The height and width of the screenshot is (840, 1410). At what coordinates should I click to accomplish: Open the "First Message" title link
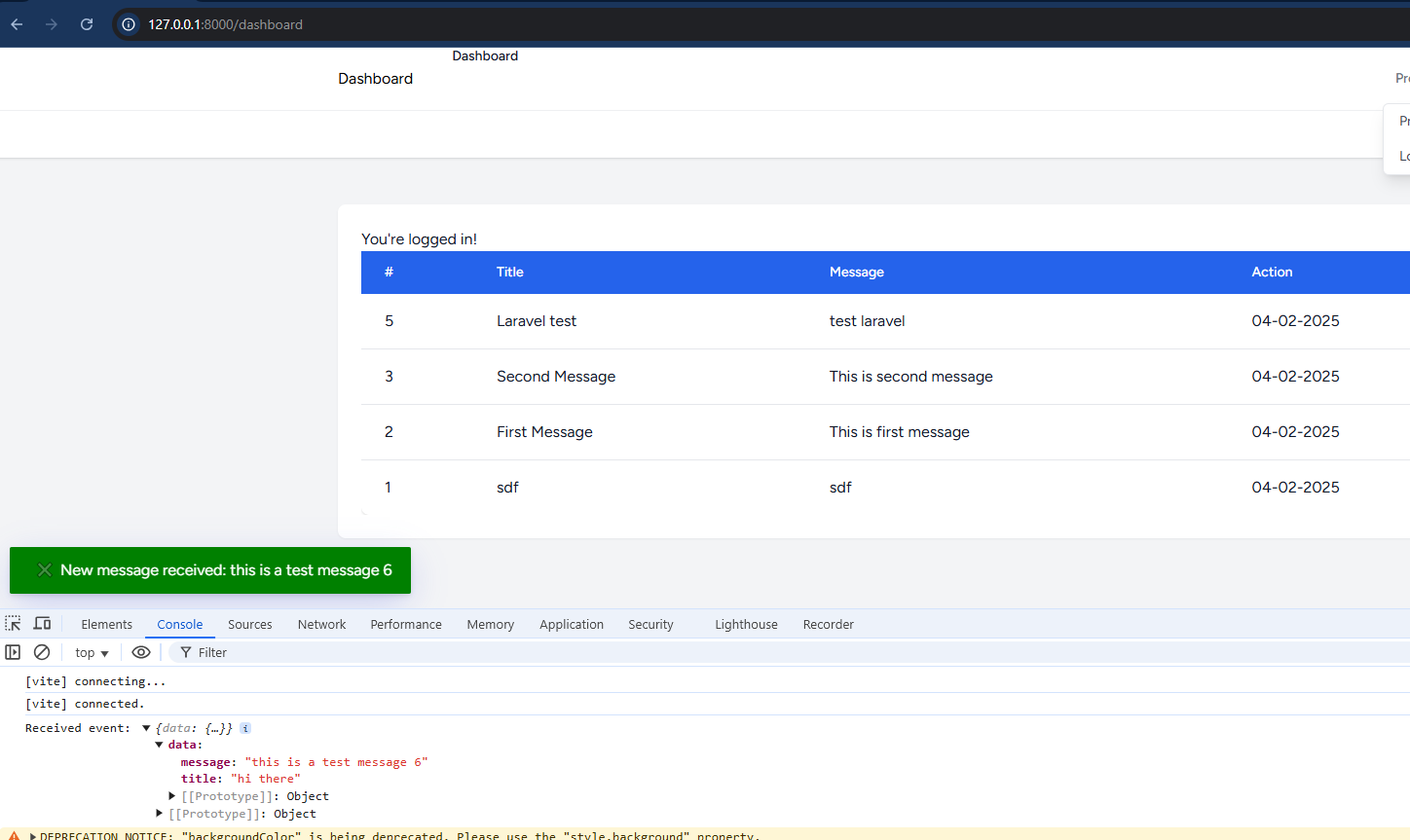click(x=544, y=431)
